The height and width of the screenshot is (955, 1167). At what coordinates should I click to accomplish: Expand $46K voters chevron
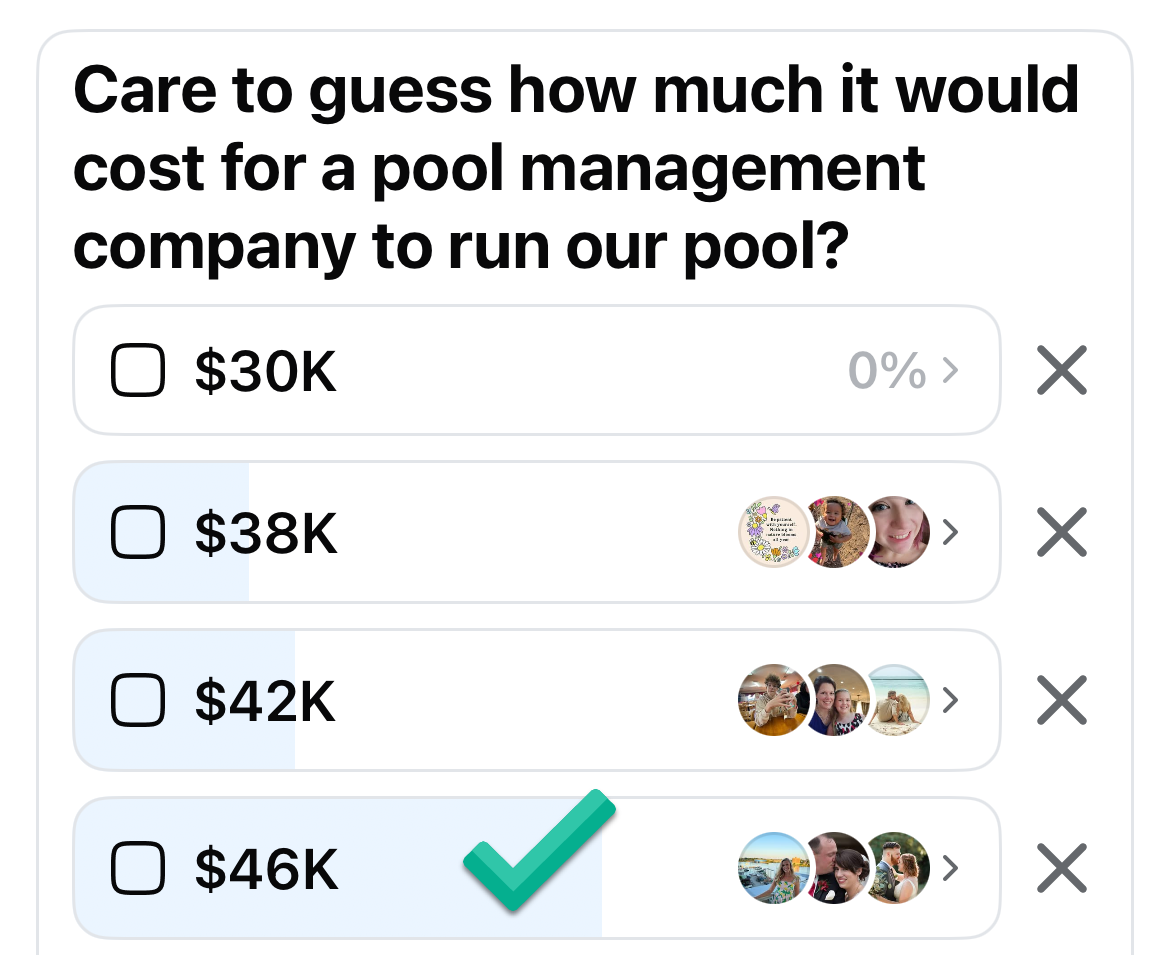coord(950,868)
